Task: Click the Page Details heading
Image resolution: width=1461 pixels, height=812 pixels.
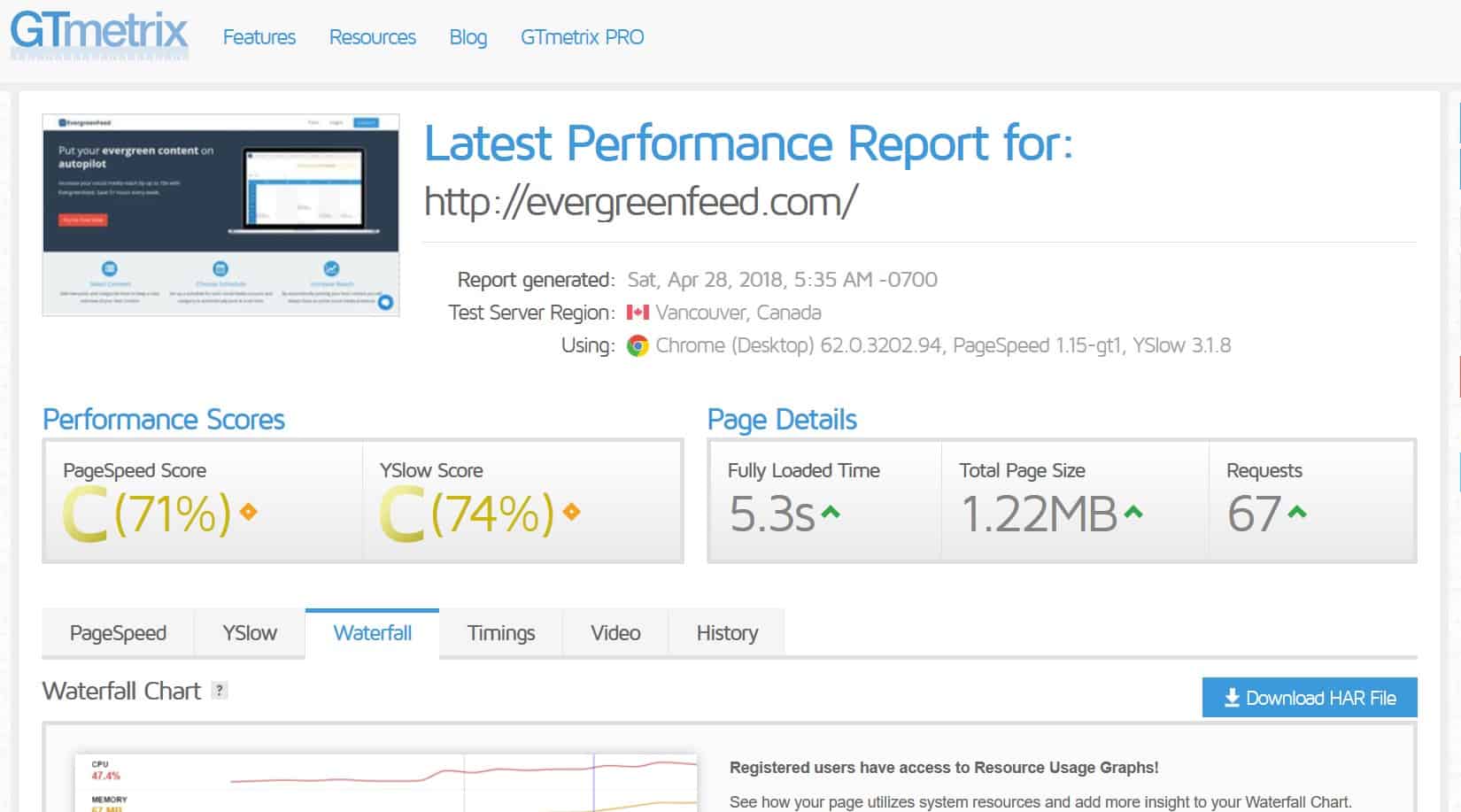Action: tap(782, 419)
